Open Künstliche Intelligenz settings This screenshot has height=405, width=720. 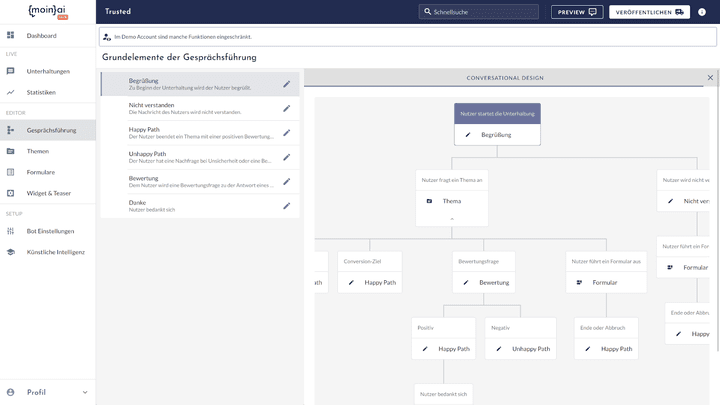point(55,252)
